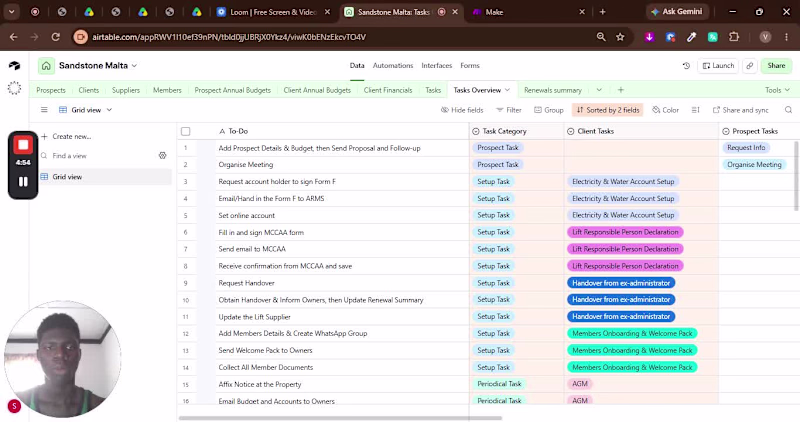The width and height of the screenshot is (800, 422).
Task: Switch to the Interfaces tab
Action: tap(437, 65)
